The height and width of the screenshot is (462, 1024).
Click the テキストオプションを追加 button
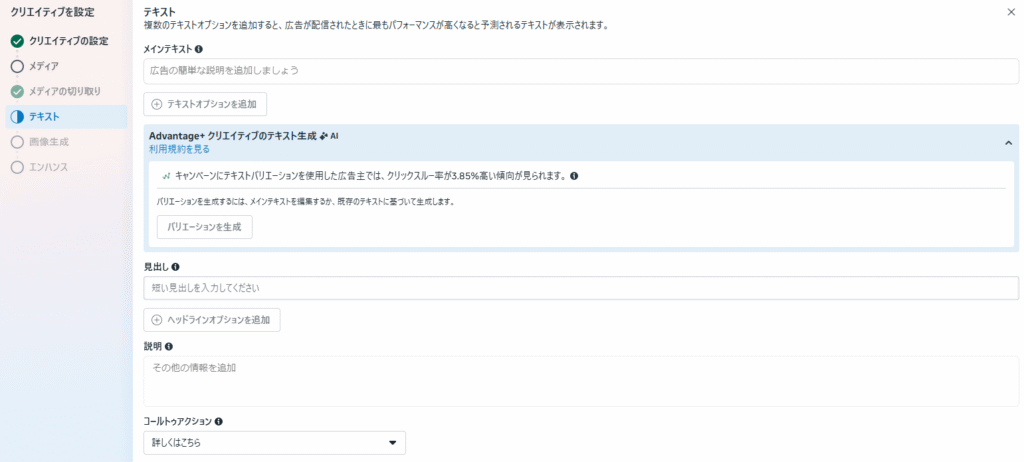click(x=206, y=104)
